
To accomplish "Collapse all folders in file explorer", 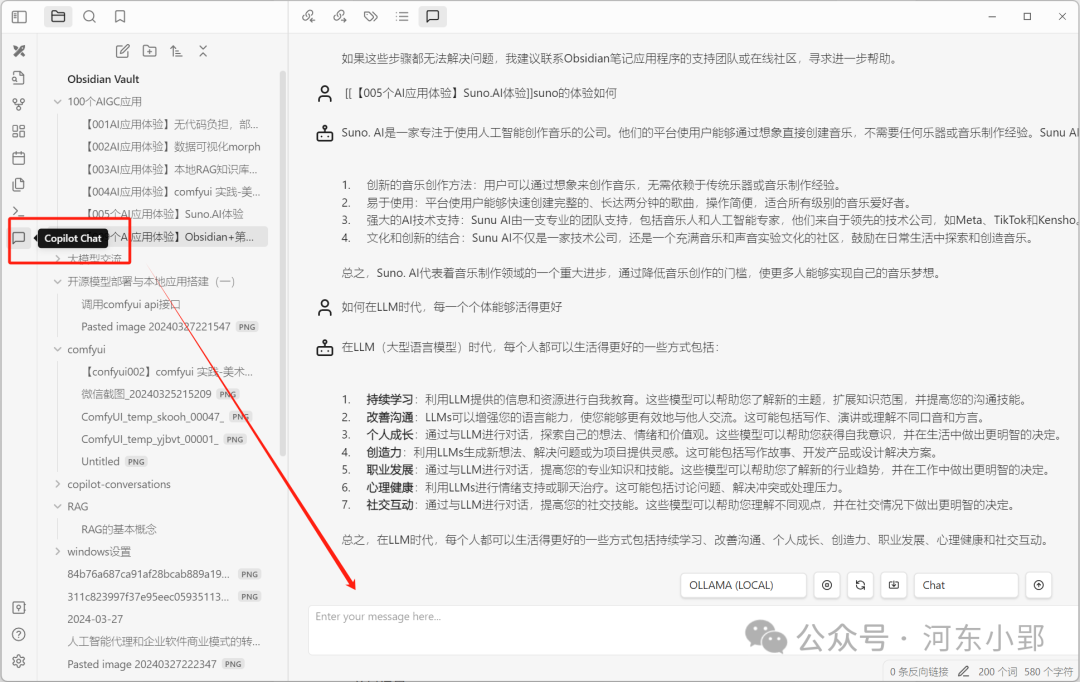I will 203,51.
